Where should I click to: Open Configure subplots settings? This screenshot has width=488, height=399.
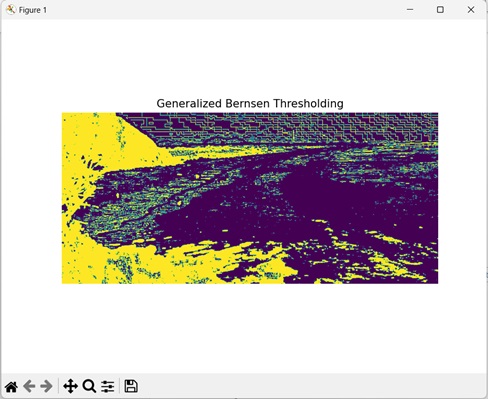108,387
